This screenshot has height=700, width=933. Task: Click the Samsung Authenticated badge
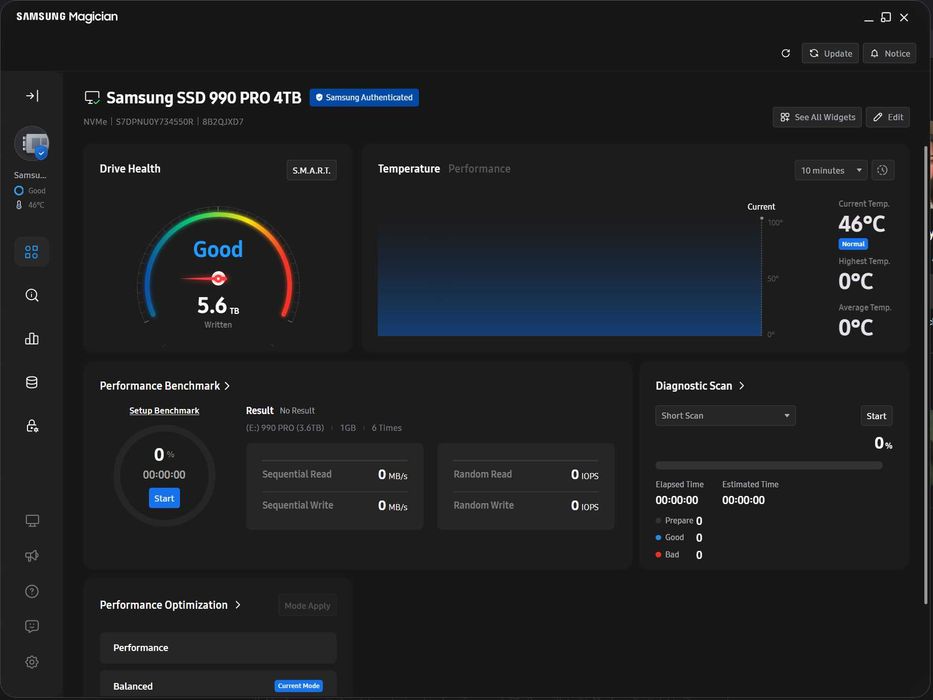point(364,98)
